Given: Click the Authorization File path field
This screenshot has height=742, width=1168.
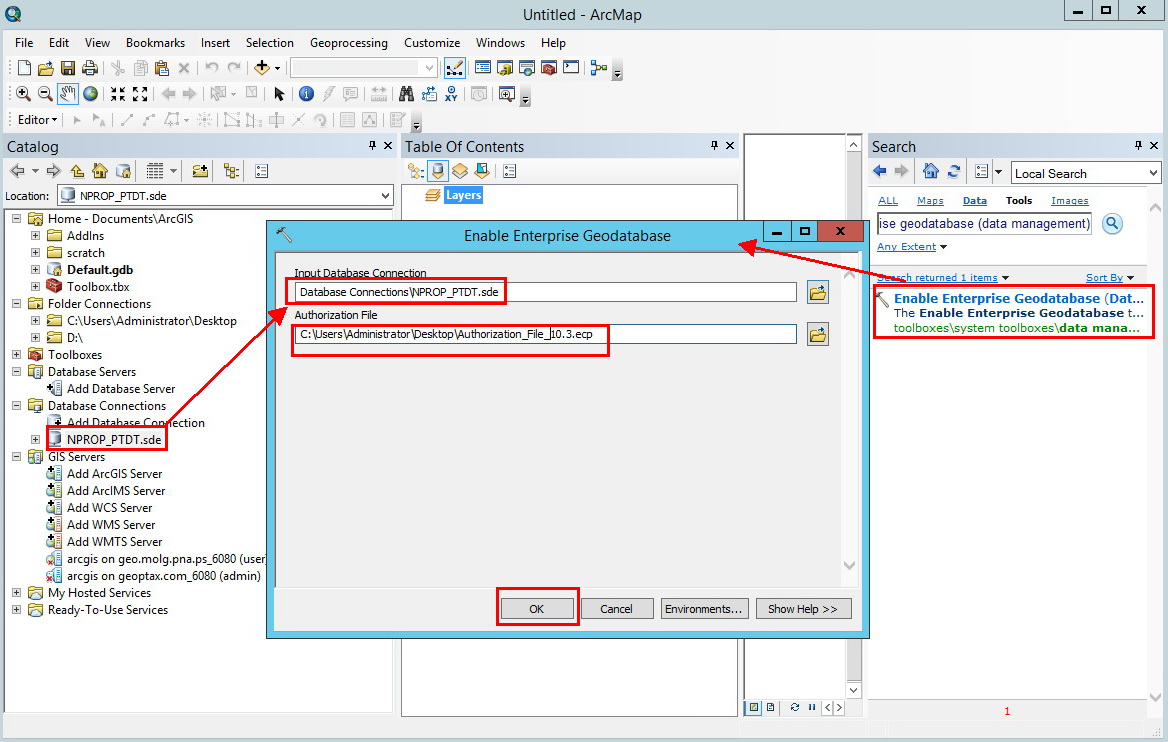Looking at the screenshot, I should coord(545,334).
